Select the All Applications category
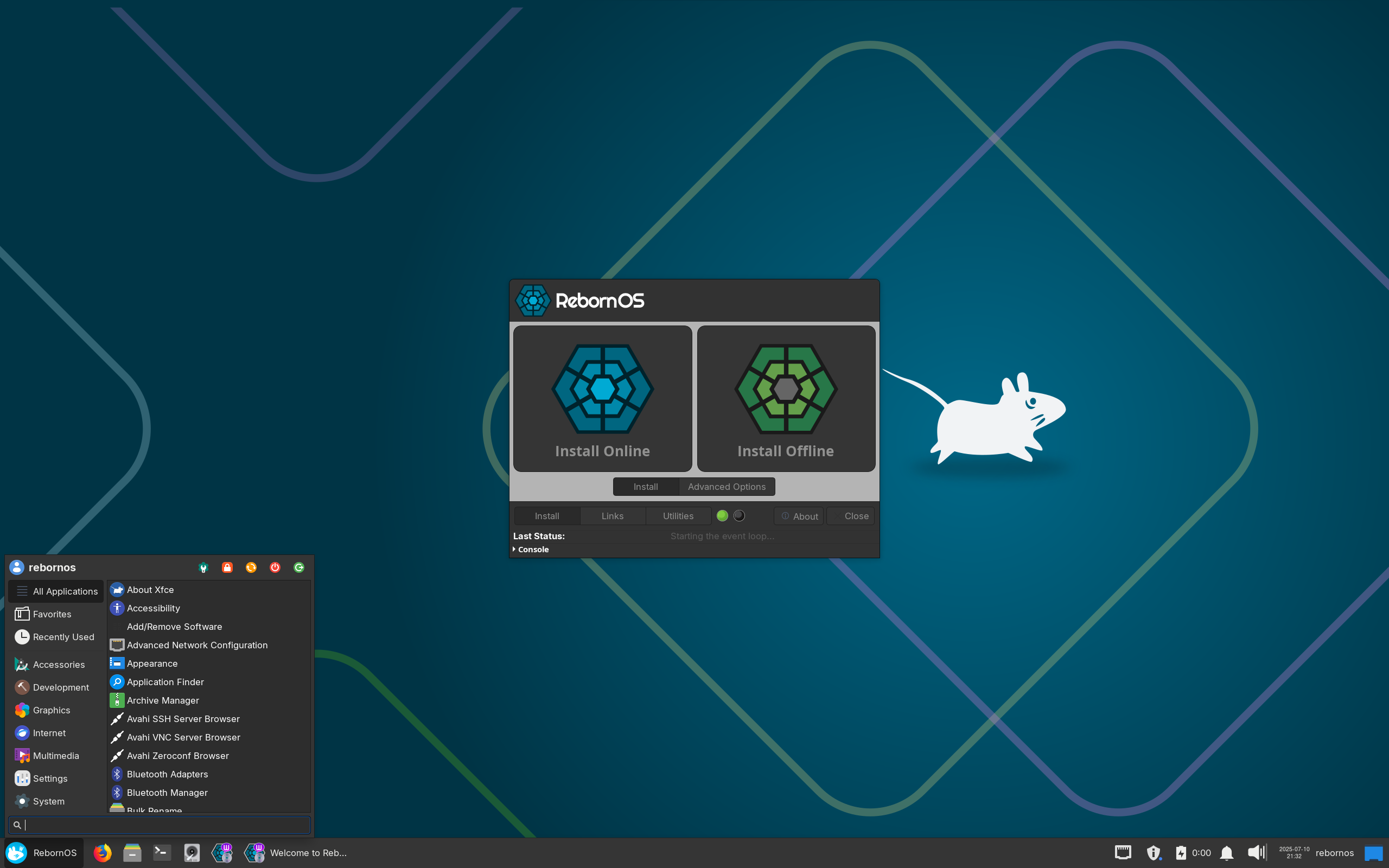 point(56,591)
